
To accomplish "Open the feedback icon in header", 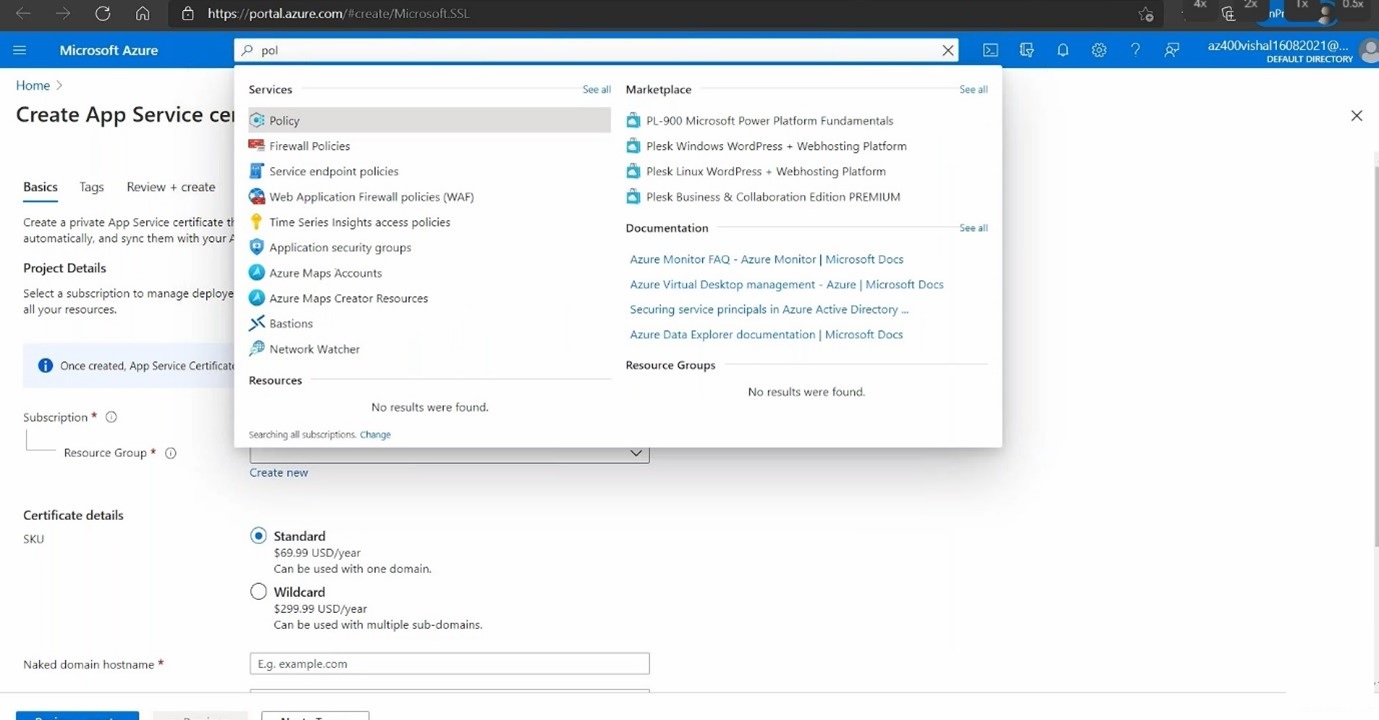I will [x=1172, y=50].
